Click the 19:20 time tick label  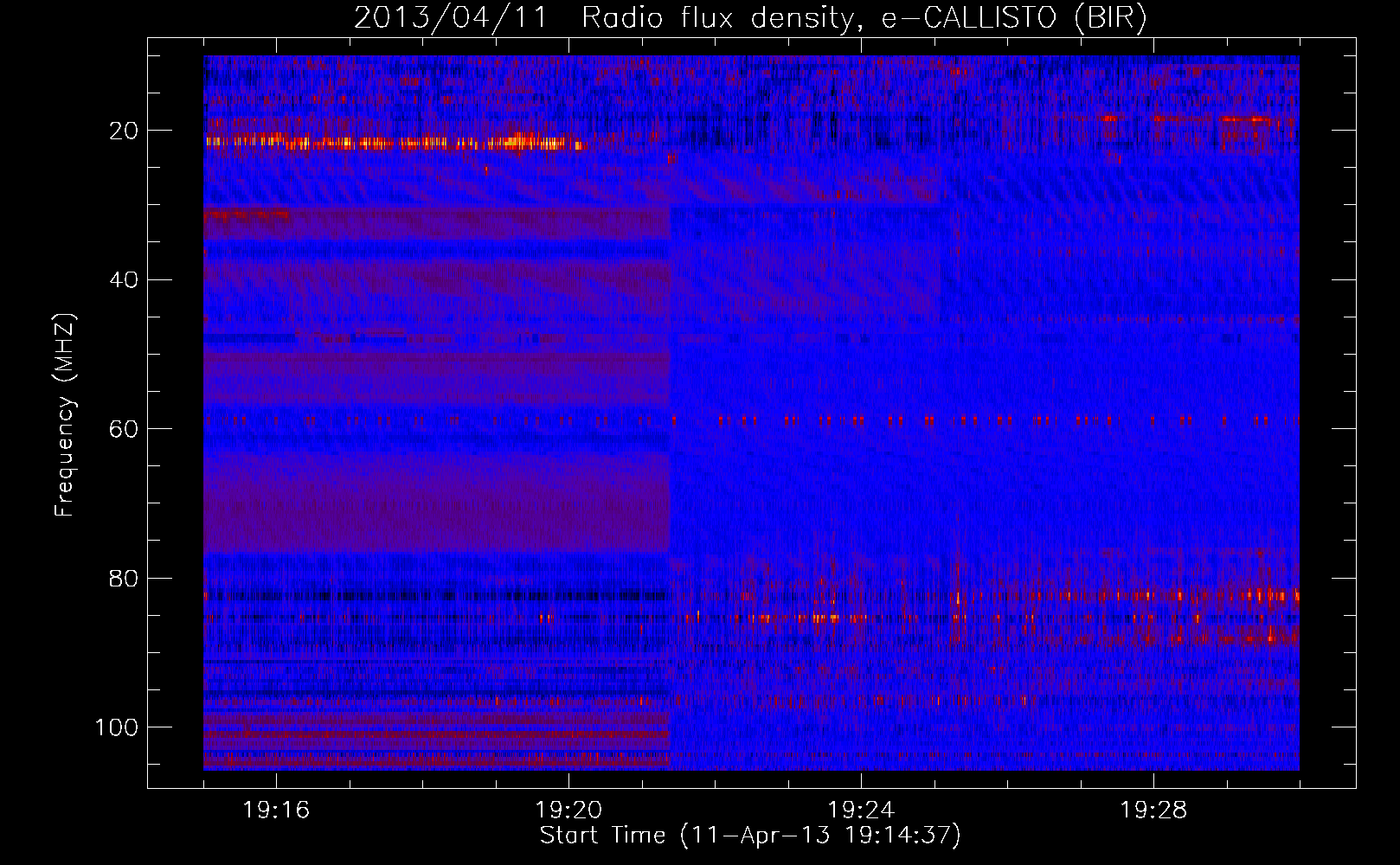point(568,811)
